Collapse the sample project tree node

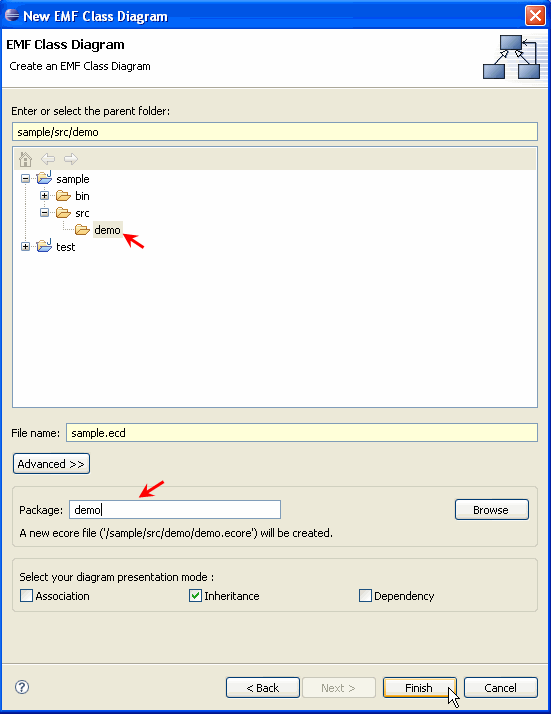pyautogui.click(x=26, y=178)
